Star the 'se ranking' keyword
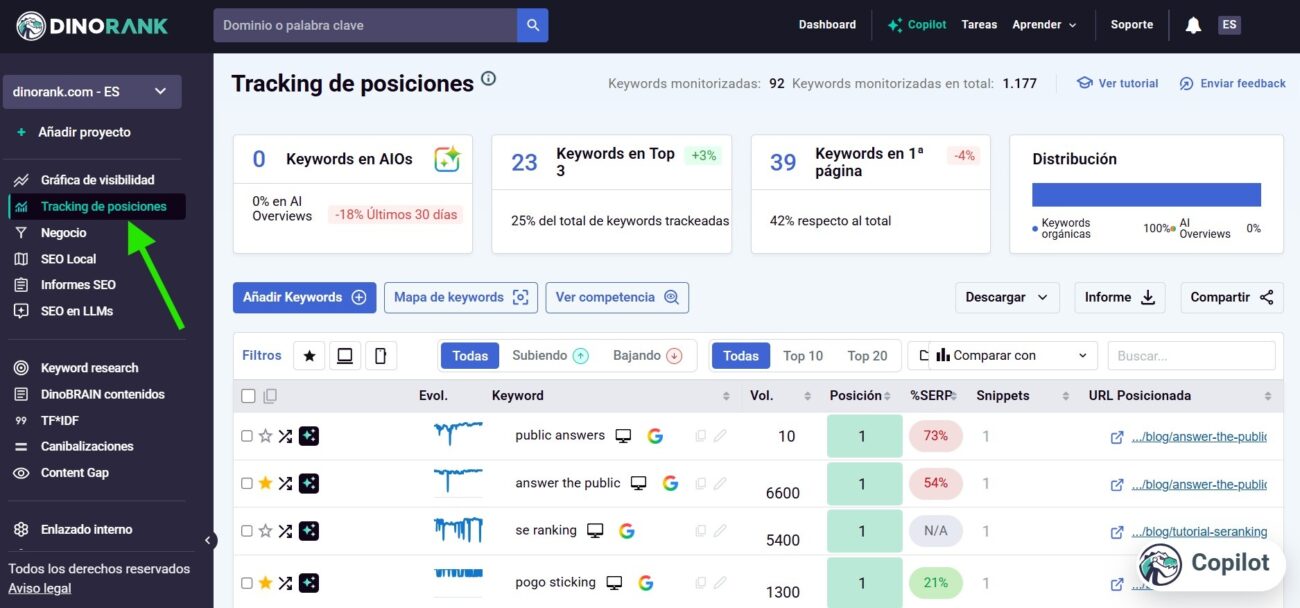The image size is (1300, 608). pos(265,531)
